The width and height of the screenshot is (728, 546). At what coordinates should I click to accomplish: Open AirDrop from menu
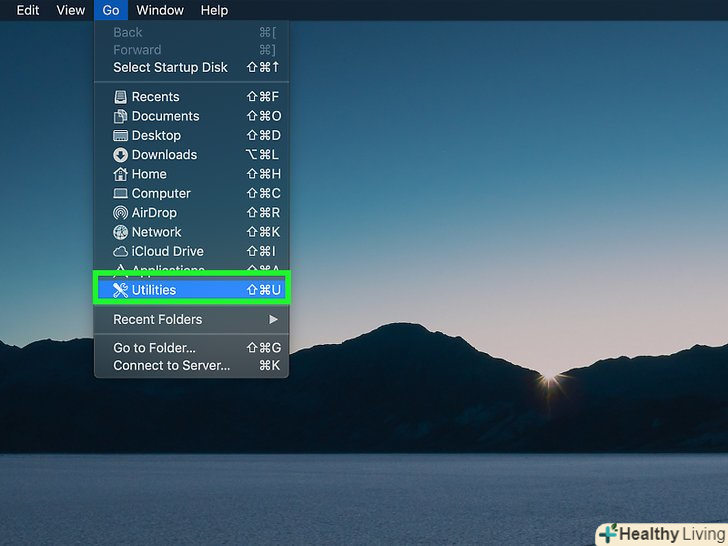point(191,213)
